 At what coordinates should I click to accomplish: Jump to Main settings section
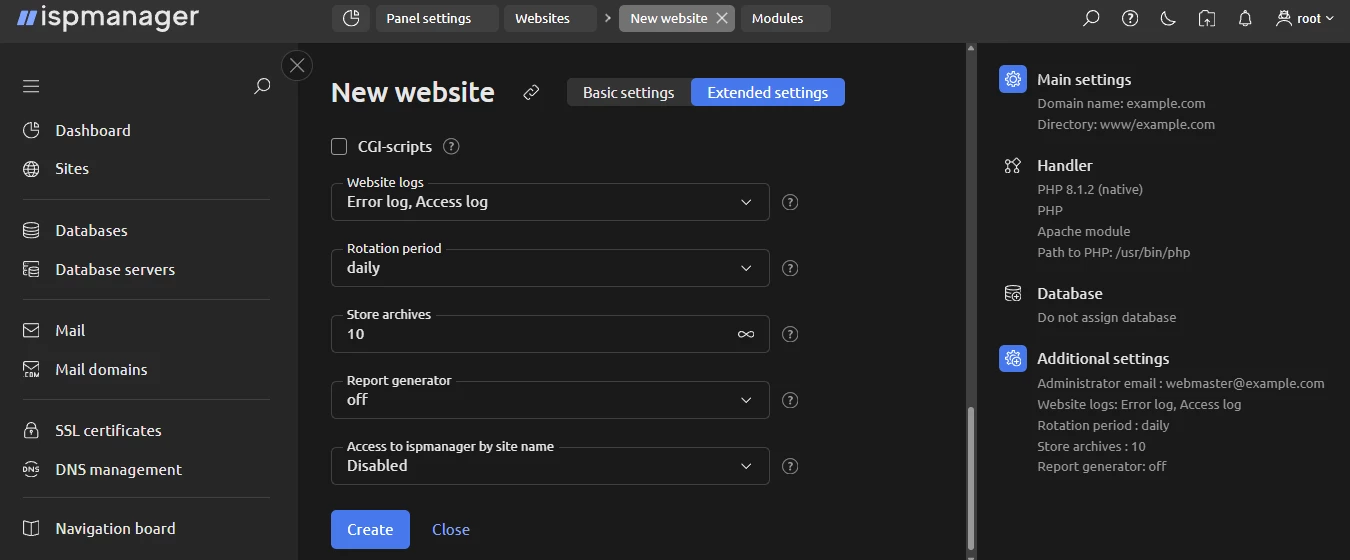[x=1084, y=79]
